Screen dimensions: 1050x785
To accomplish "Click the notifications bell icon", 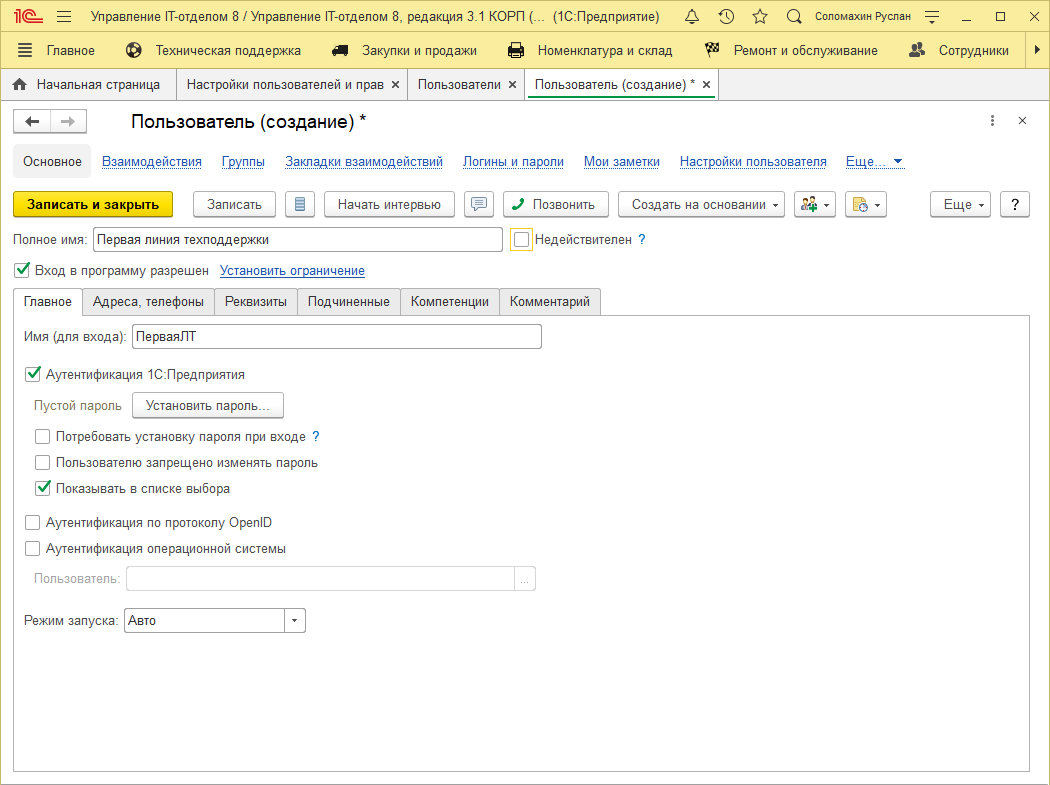I will point(692,17).
